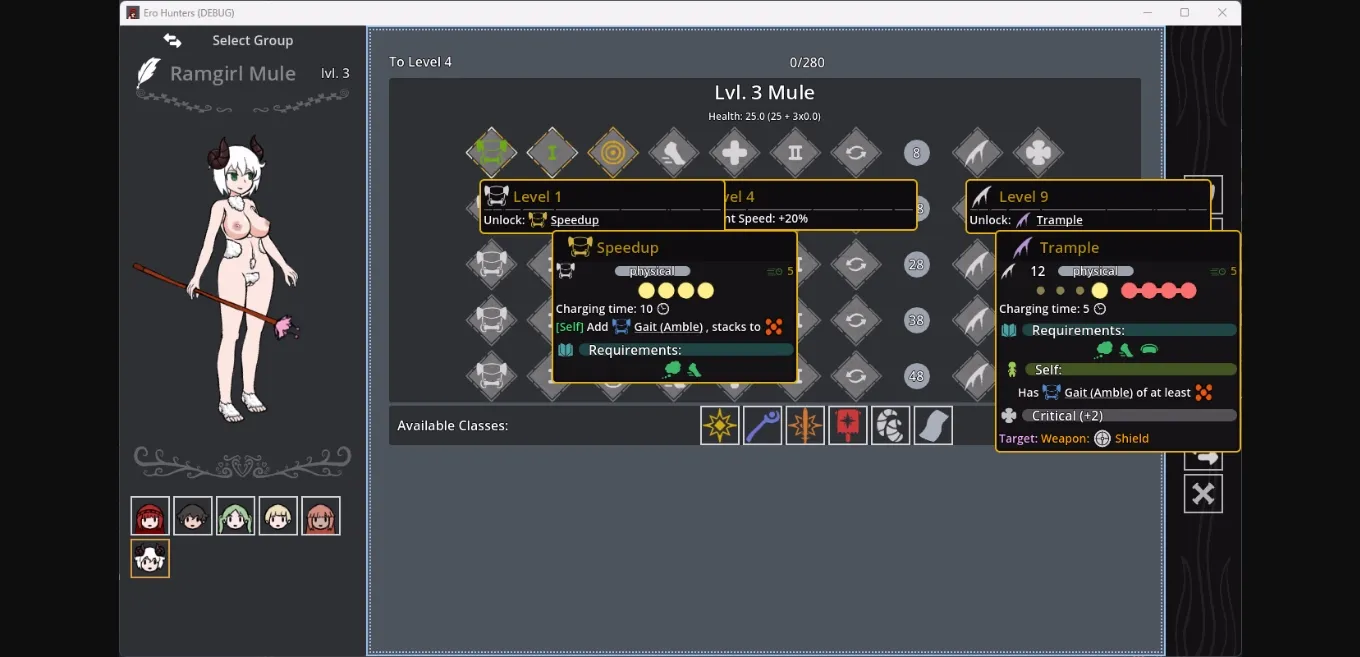Select the orange burst class icon

click(805, 425)
